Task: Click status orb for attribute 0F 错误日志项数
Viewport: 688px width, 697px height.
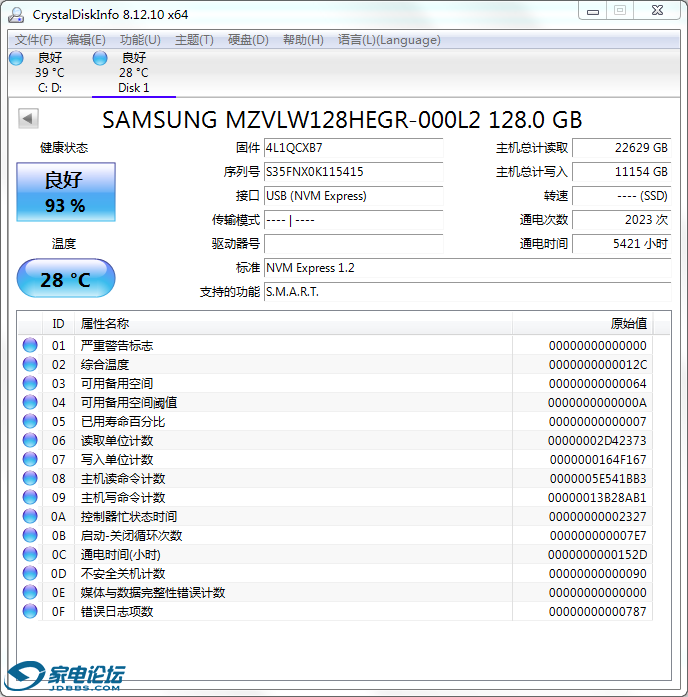Action: click(30, 611)
